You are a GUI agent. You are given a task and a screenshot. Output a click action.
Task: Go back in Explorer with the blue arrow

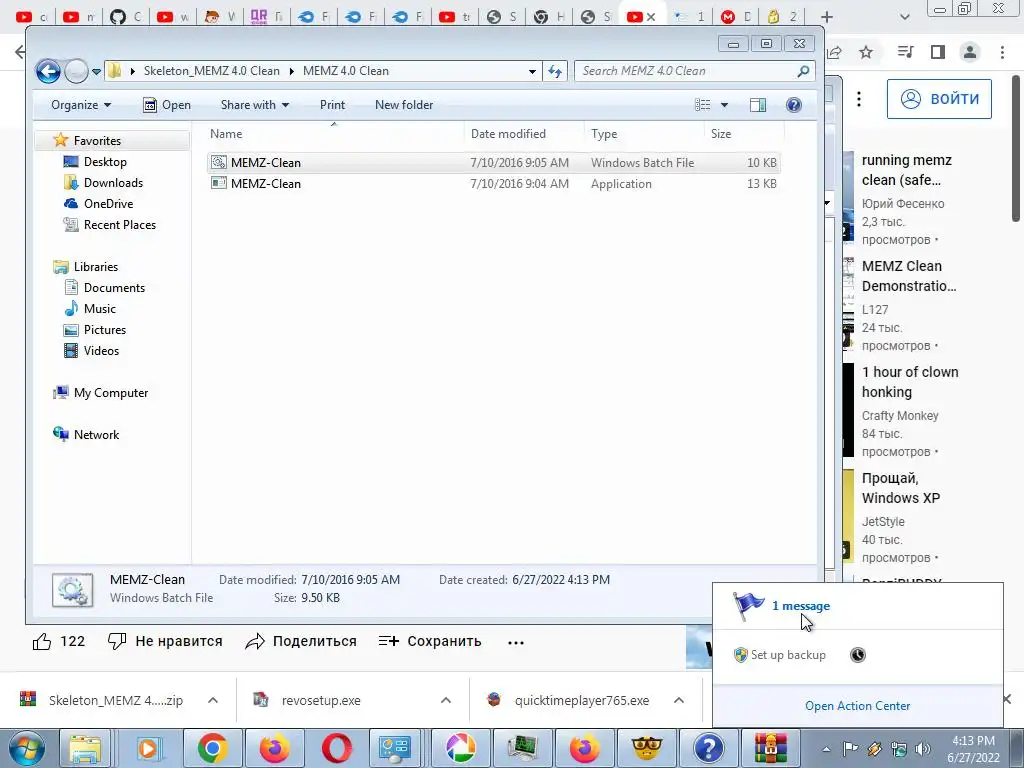[x=48, y=71]
